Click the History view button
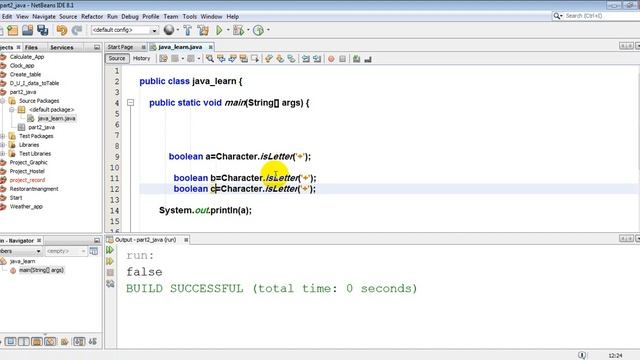Viewport: 640px width, 360px height. coord(142,59)
